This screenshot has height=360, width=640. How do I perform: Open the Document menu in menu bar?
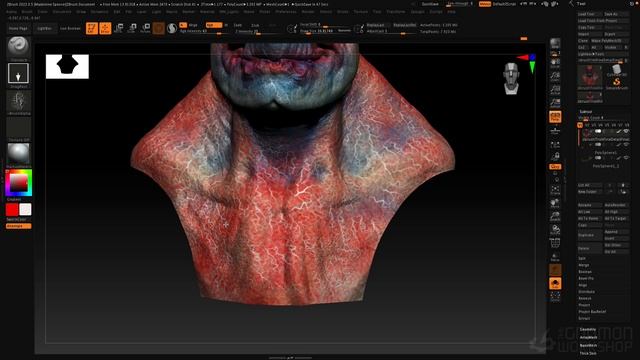[62, 12]
